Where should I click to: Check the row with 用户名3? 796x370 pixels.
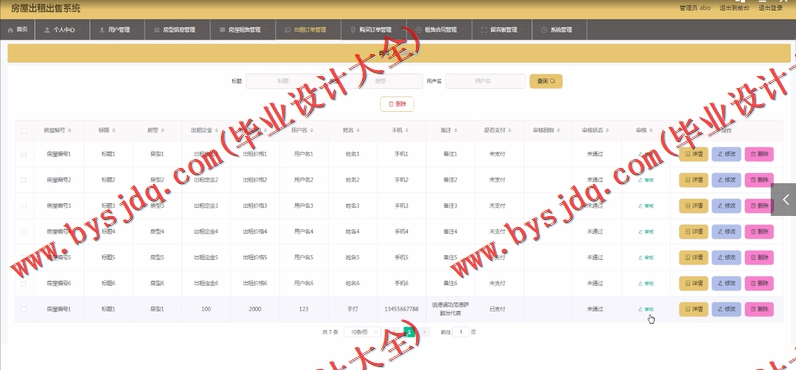[x=24, y=206]
